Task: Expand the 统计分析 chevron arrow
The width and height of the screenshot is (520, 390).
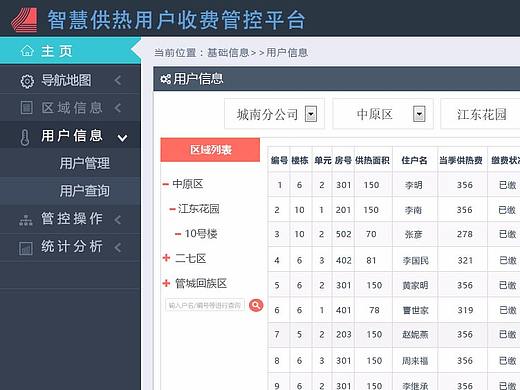Action: coord(118,248)
